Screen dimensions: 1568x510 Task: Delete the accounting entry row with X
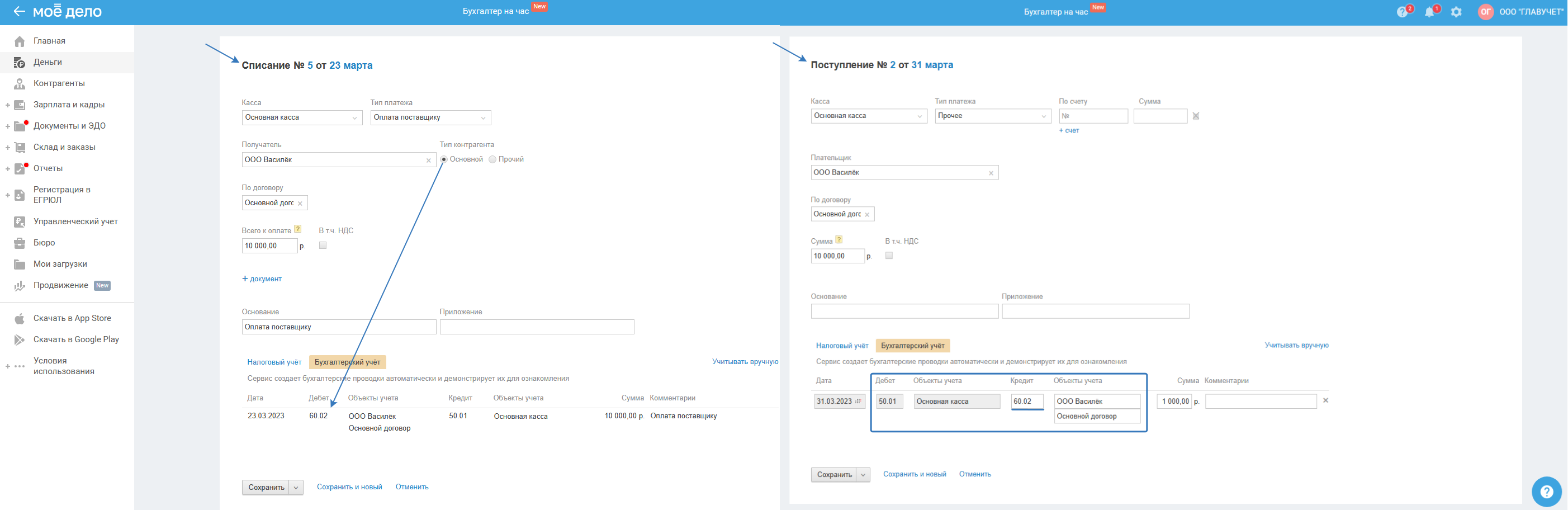[x=1326, y=400]
